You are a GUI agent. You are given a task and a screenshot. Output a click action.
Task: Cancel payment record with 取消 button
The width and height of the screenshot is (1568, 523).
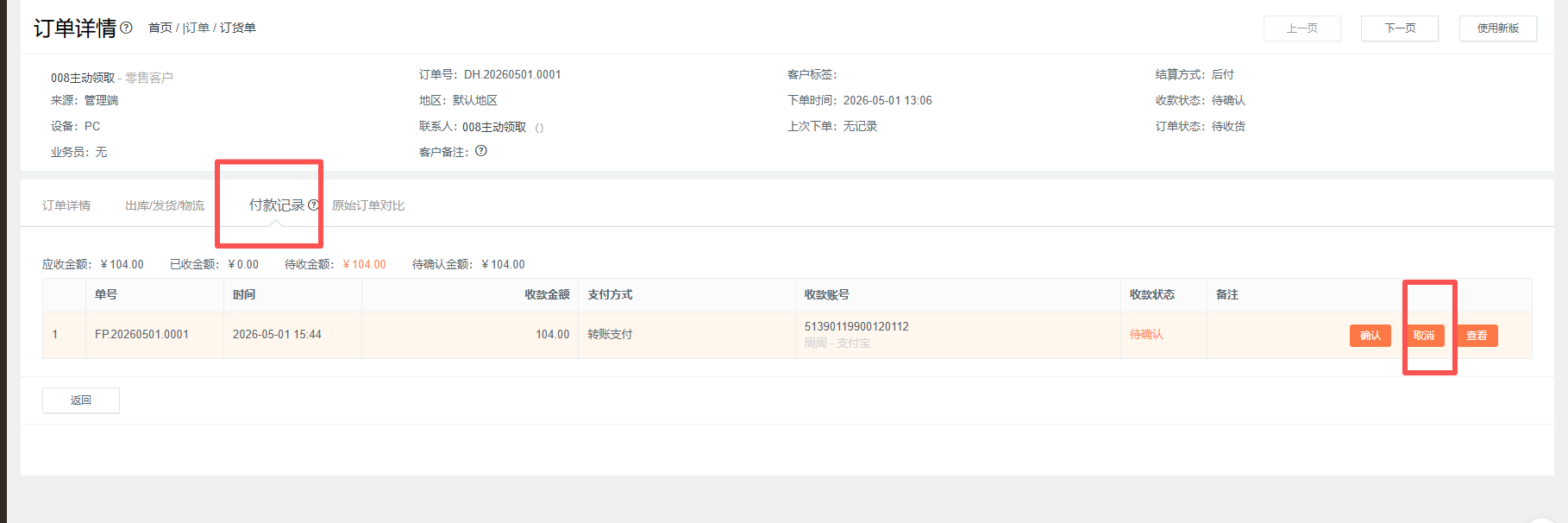1424,336
